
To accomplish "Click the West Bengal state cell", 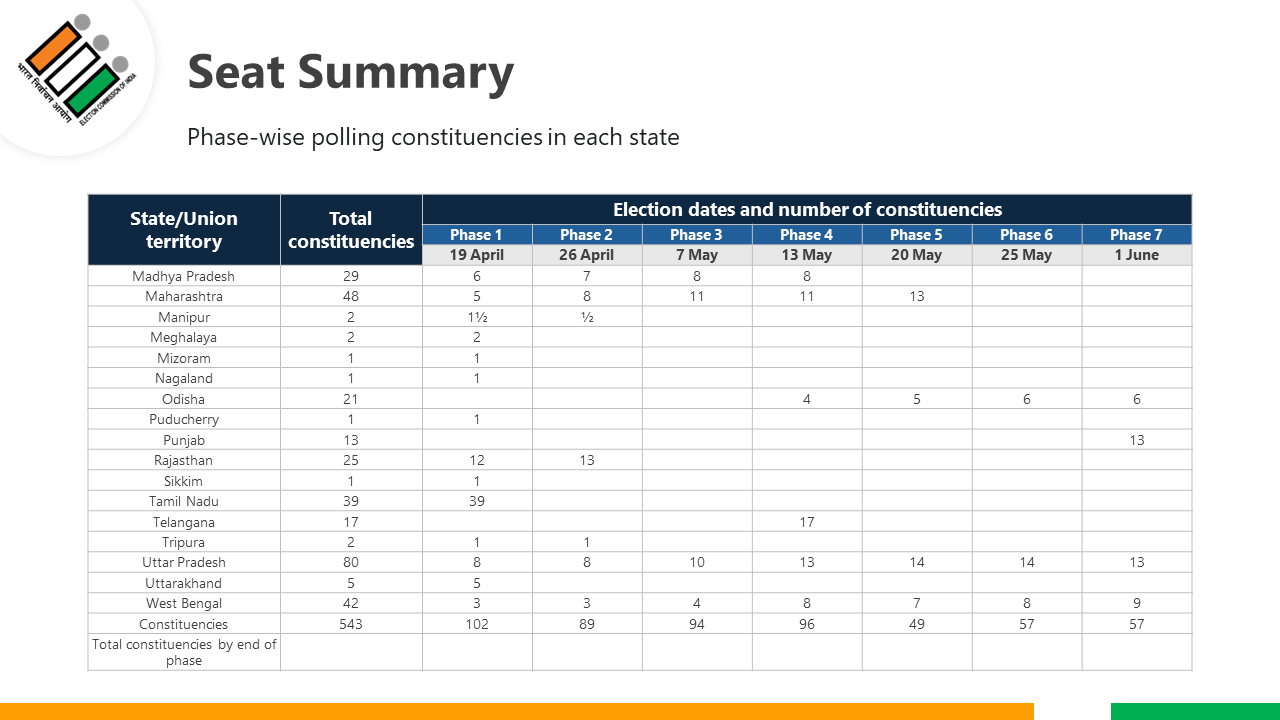I will coord(184,603).
